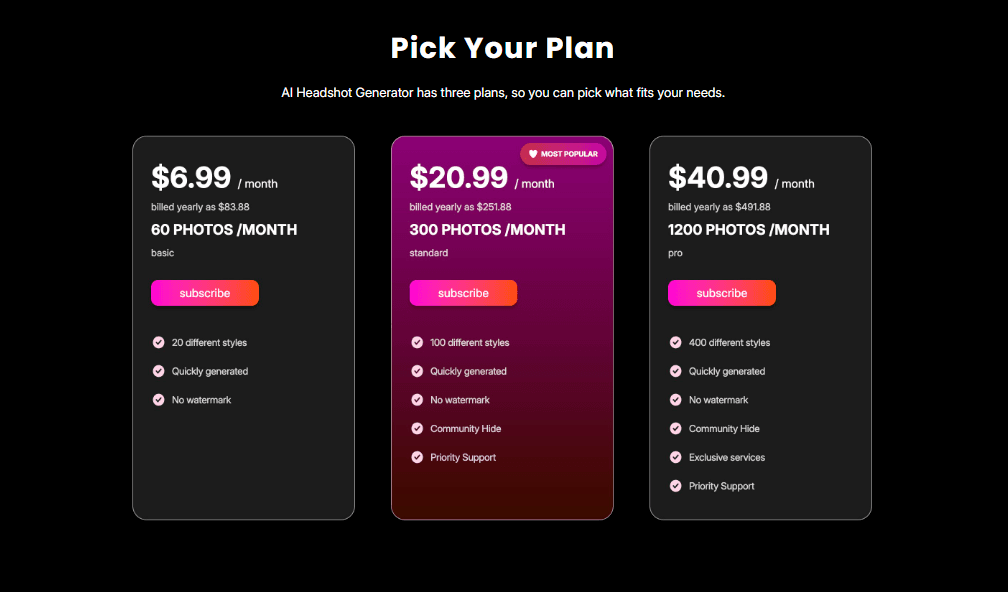Click checkmark beside basic plan No watermark
The width and height of the screenshot is (1008, 592).
(x=158, y=400)
